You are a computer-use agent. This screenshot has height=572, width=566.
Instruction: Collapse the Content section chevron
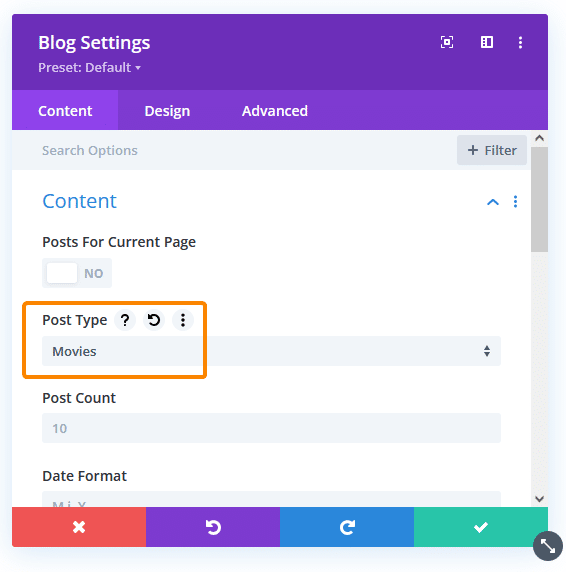(493, 202)
